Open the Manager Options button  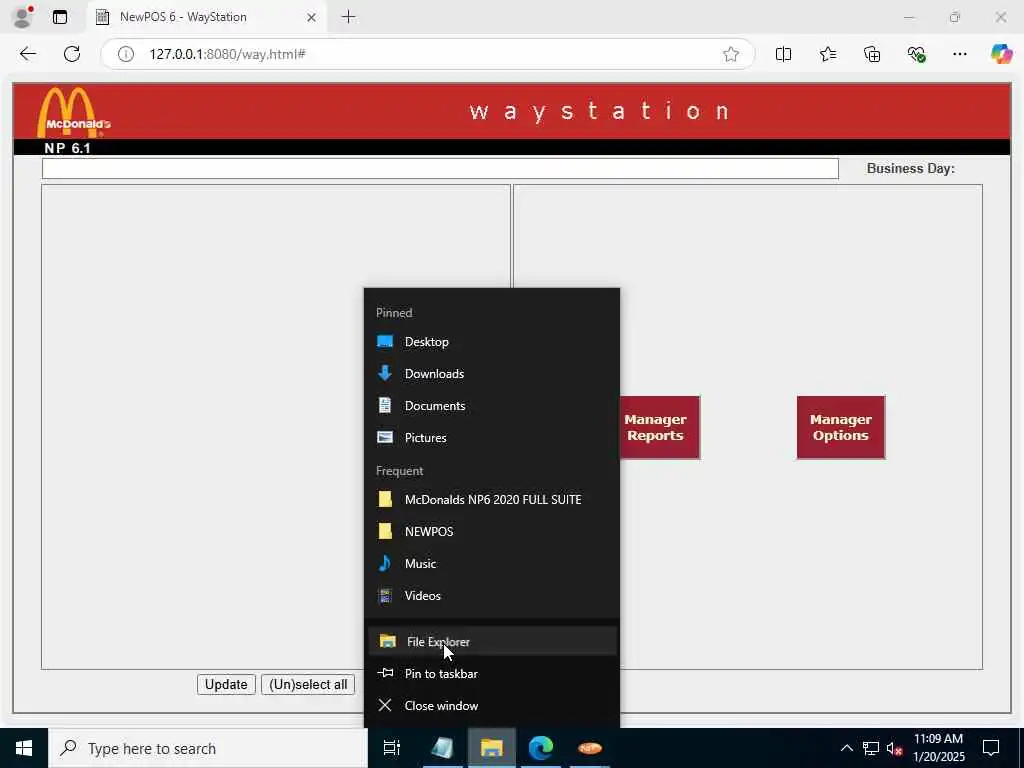[840, 428]
